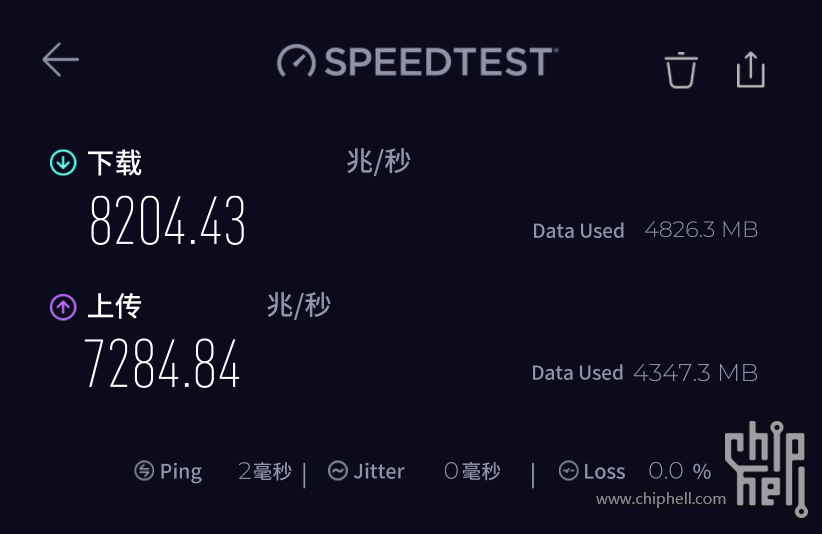Viewport: 822px width, 534px height.
Task: Select the upload speed 7284.84 value
Action: (x=162, y=364)
